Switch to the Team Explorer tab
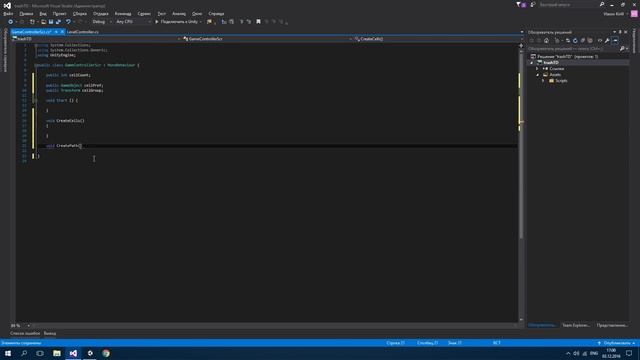The image size is (640, 360). (576, 325)
